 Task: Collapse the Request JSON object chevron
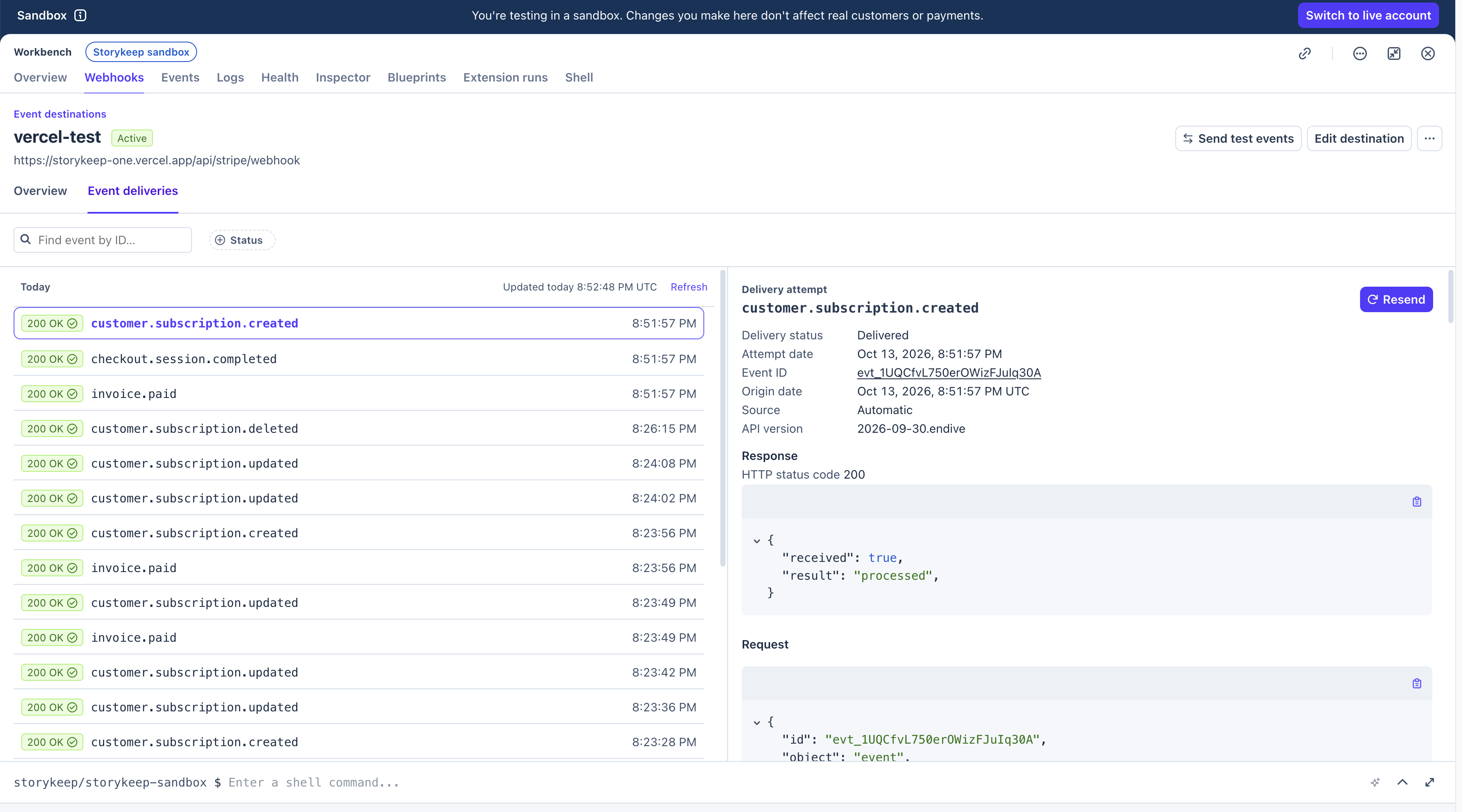point(756,722)
